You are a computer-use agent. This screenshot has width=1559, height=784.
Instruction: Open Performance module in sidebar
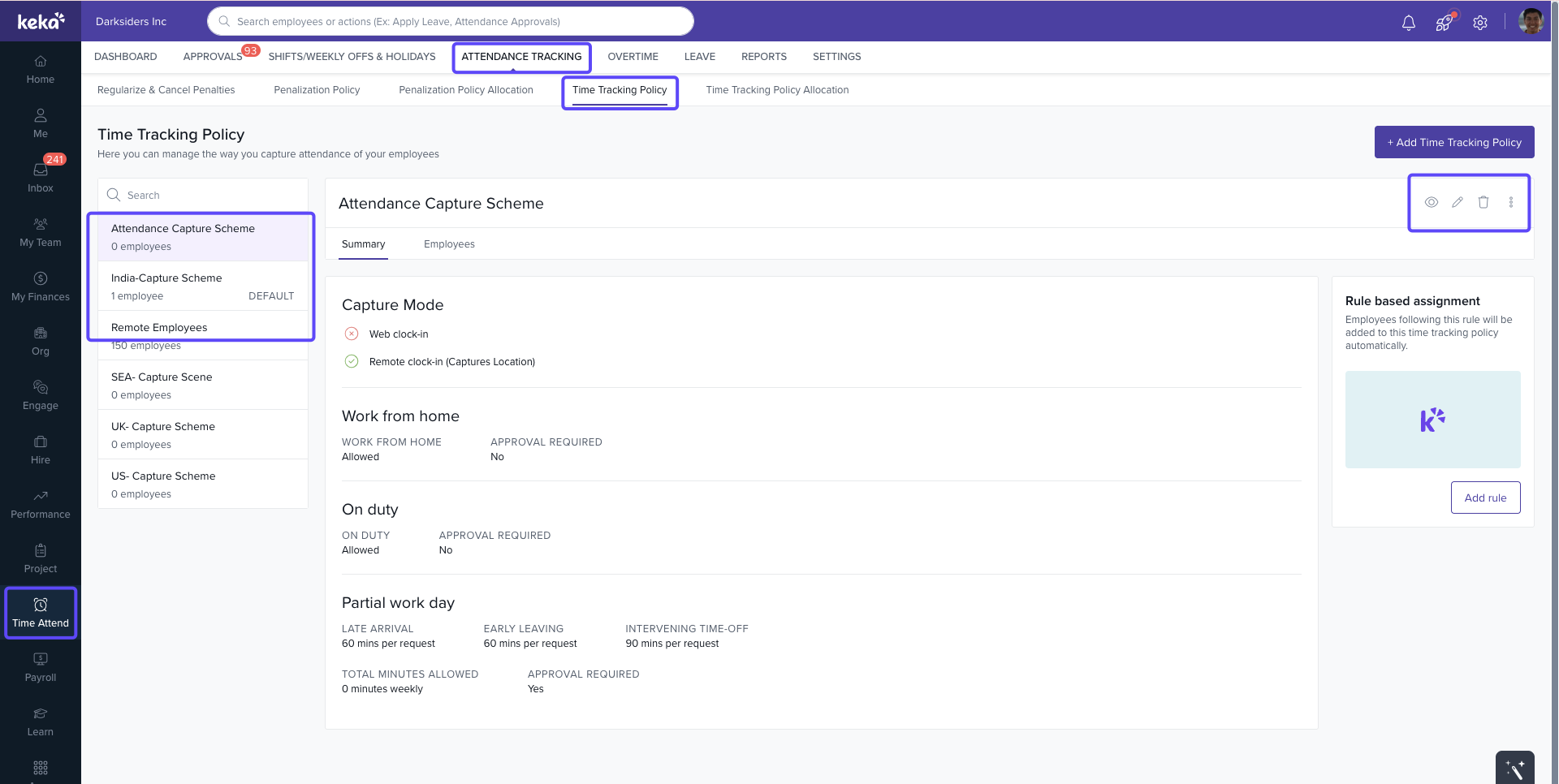pyautogui.click(x=41, y=504)
